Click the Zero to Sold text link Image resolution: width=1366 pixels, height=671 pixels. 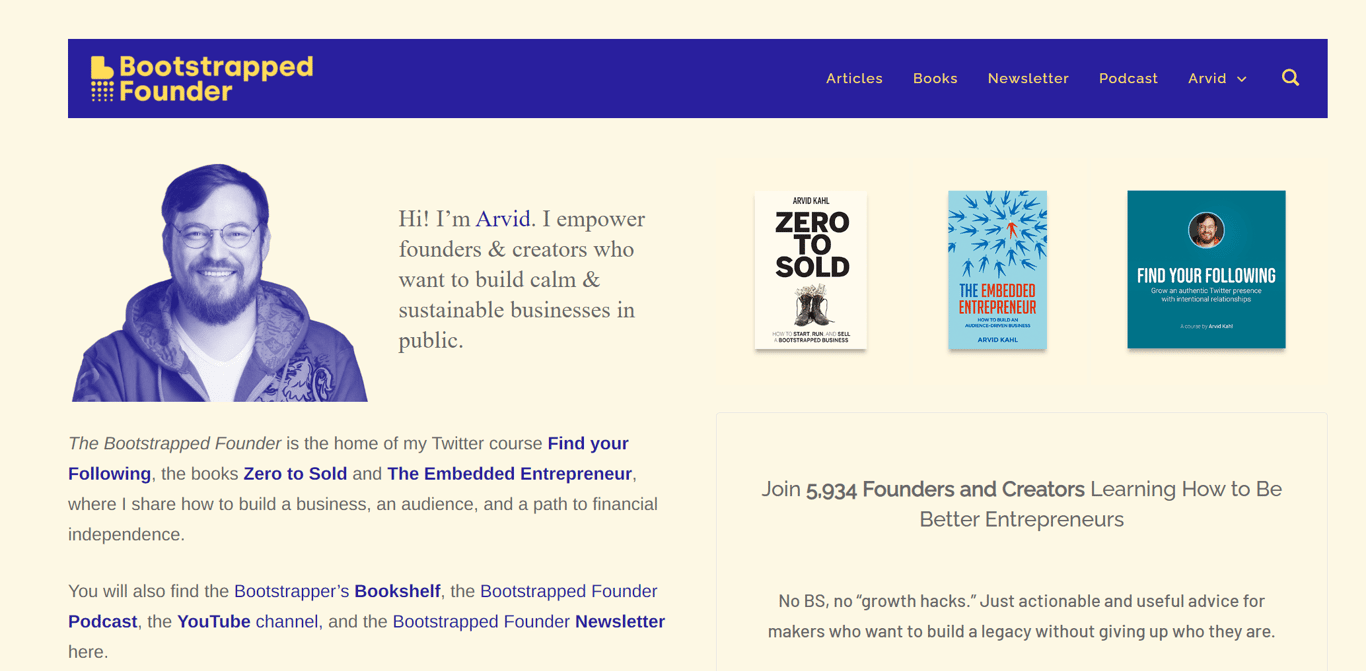tap(295, 474)
